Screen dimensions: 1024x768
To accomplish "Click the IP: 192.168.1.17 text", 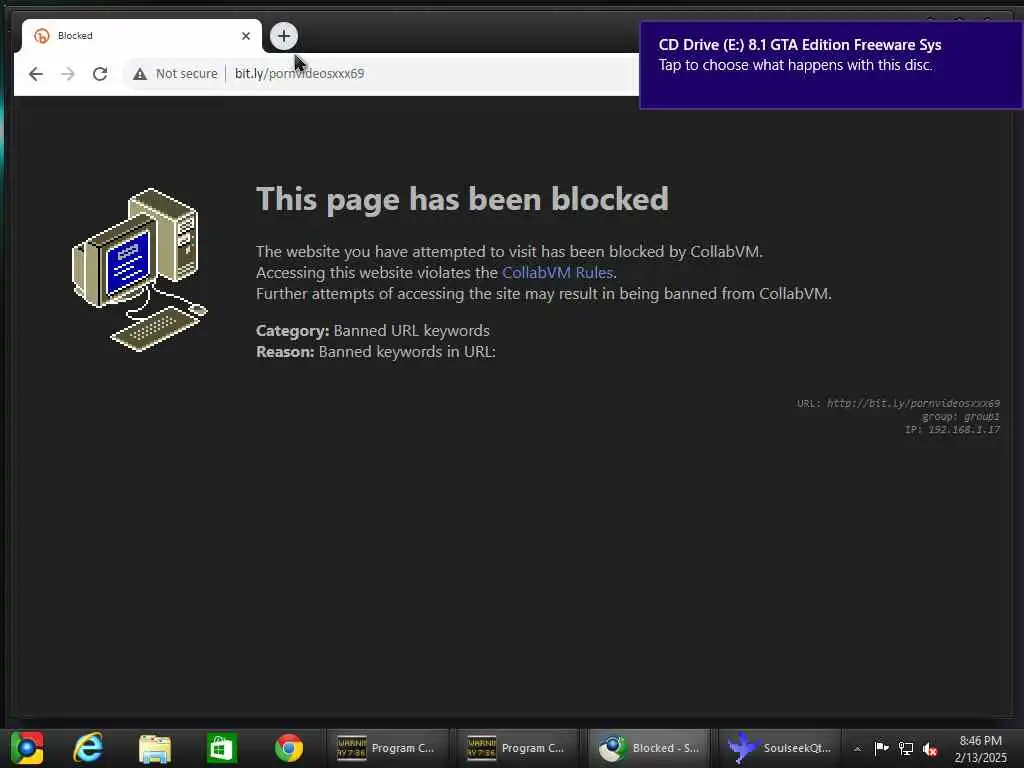I will click(x=952, y=430).
